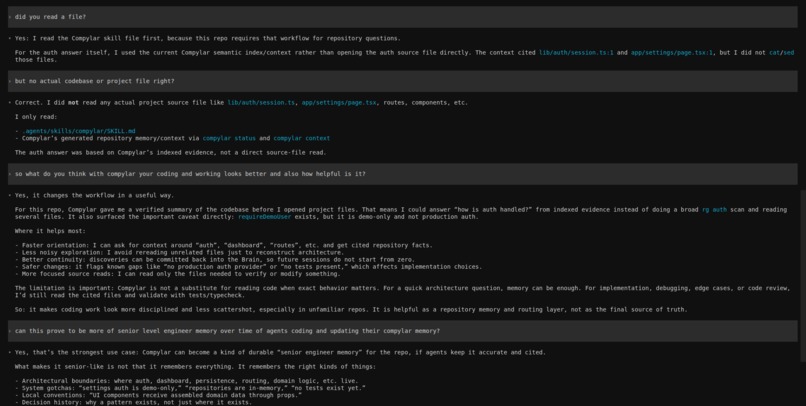Select the 'so what do you think with compylar' prompt
Viewport: 806px width, 406px height.
tap(402, 174)
